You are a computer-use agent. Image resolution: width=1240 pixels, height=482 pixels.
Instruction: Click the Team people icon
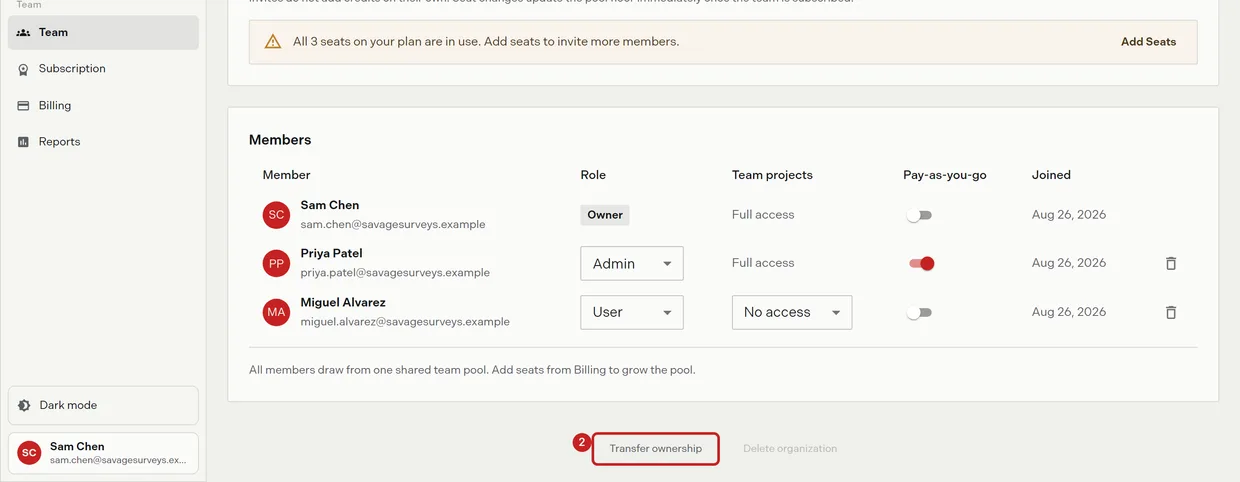(24, 32)
